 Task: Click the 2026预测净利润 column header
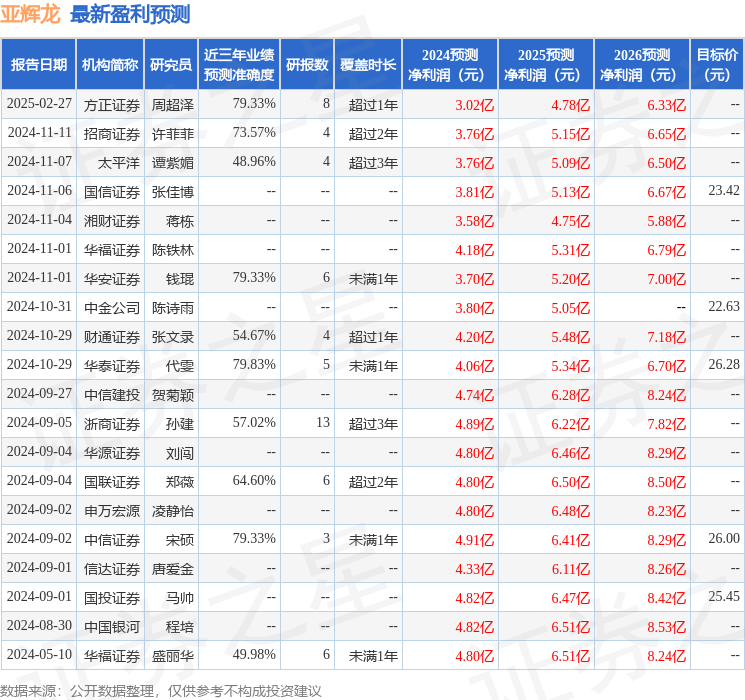pyautogui.click(x=641, y=65)
